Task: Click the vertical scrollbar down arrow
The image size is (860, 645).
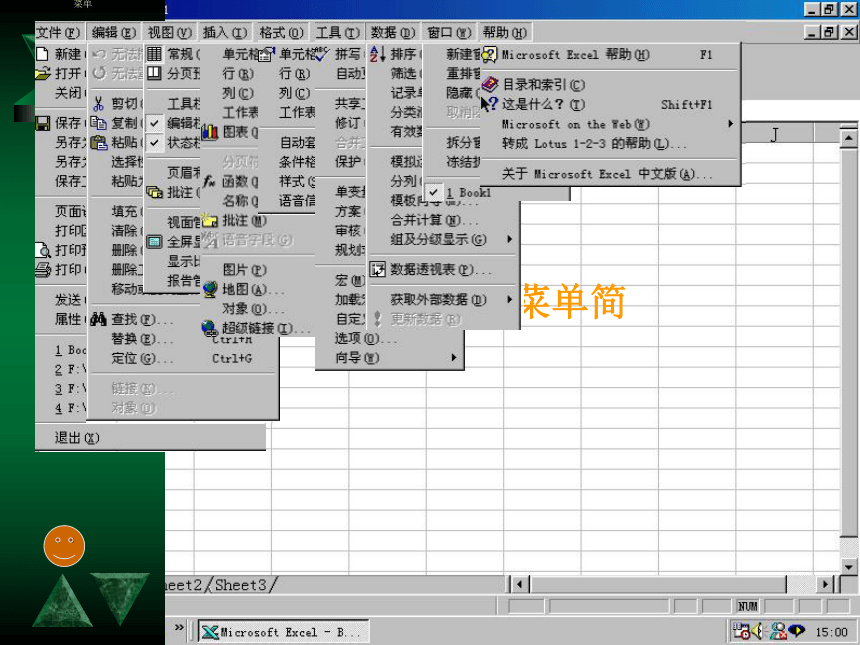Action: (848, 567)
